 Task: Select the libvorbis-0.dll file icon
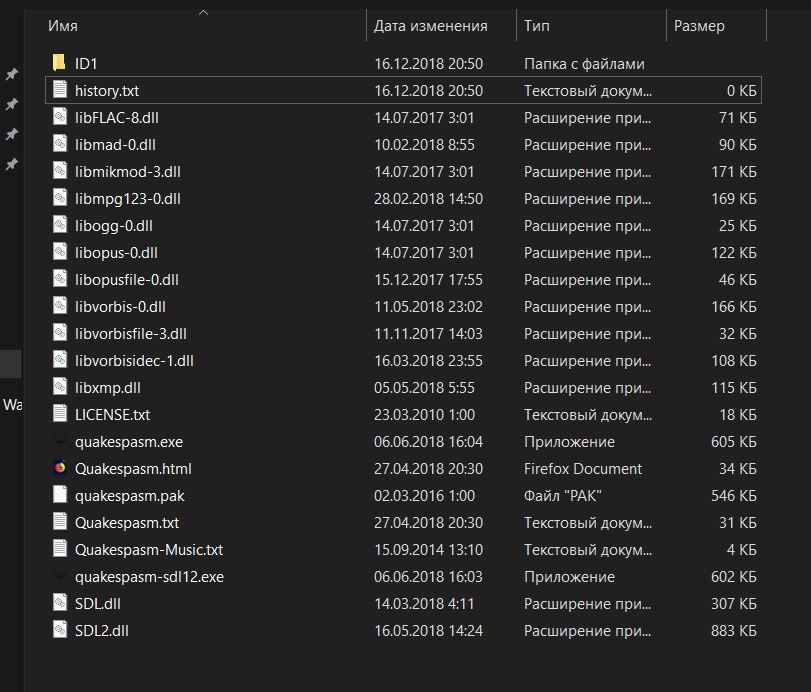59,305
